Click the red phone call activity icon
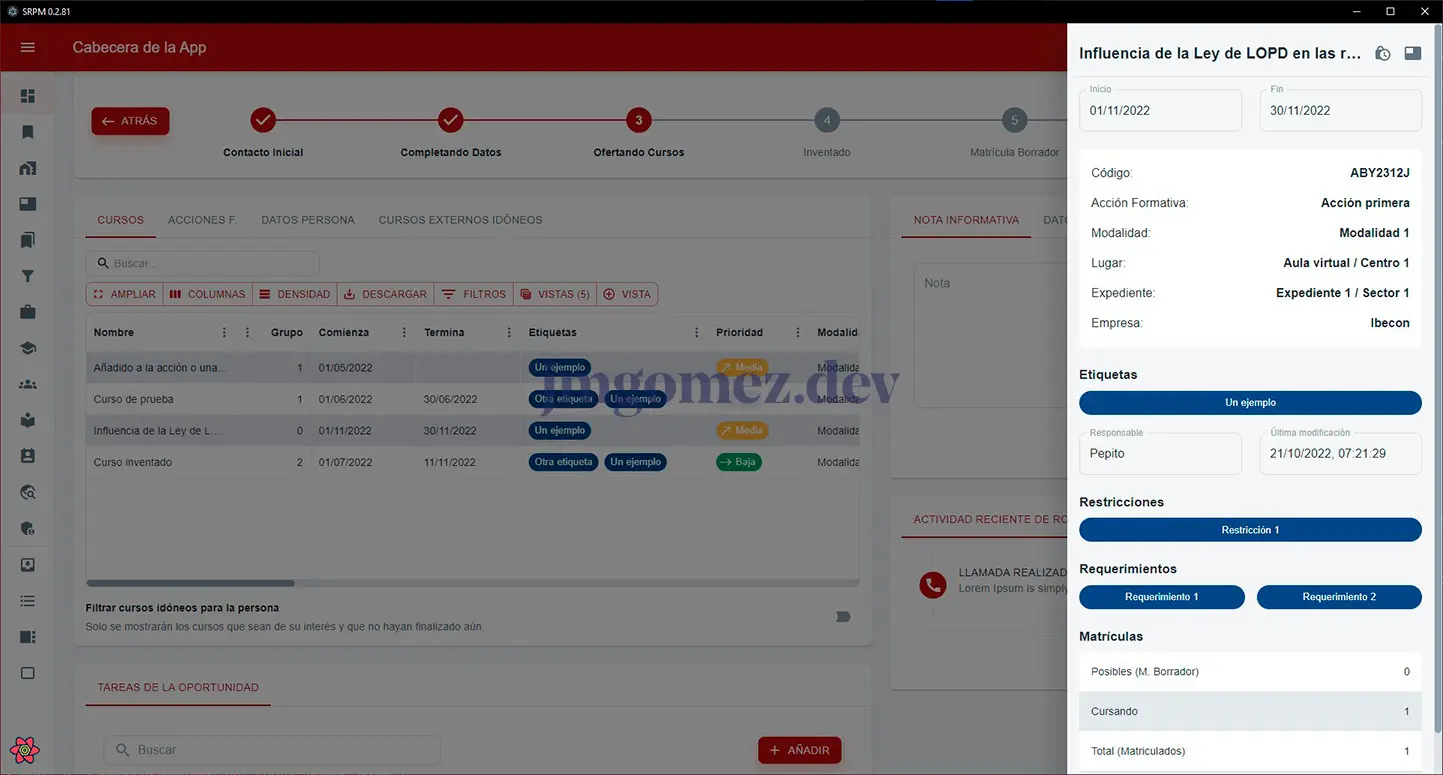 point(932,586)
